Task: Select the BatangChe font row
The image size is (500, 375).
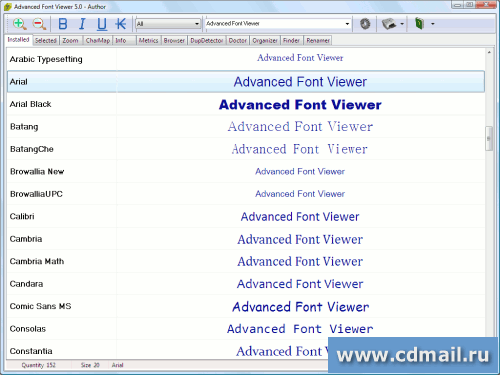Action: [246, 149]
